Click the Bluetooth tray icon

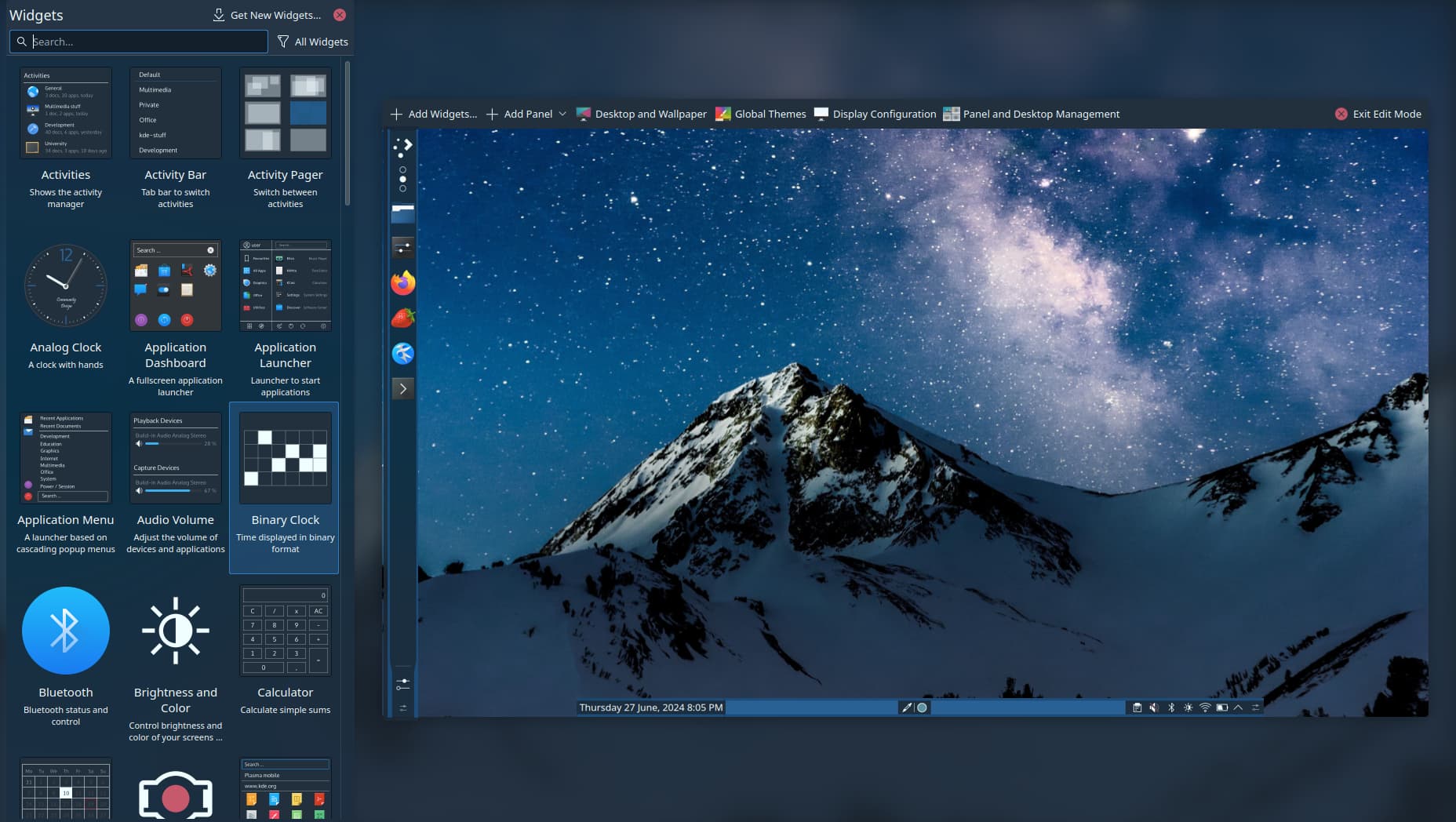(1171, 707)
